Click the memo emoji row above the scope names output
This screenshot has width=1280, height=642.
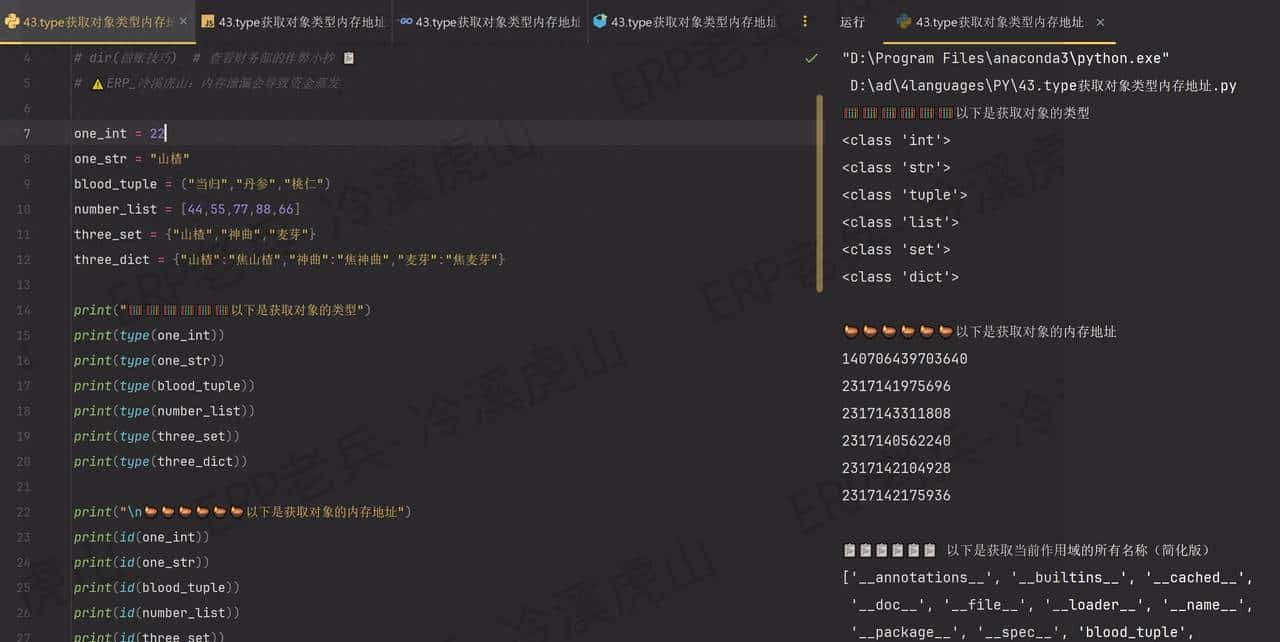890,549
